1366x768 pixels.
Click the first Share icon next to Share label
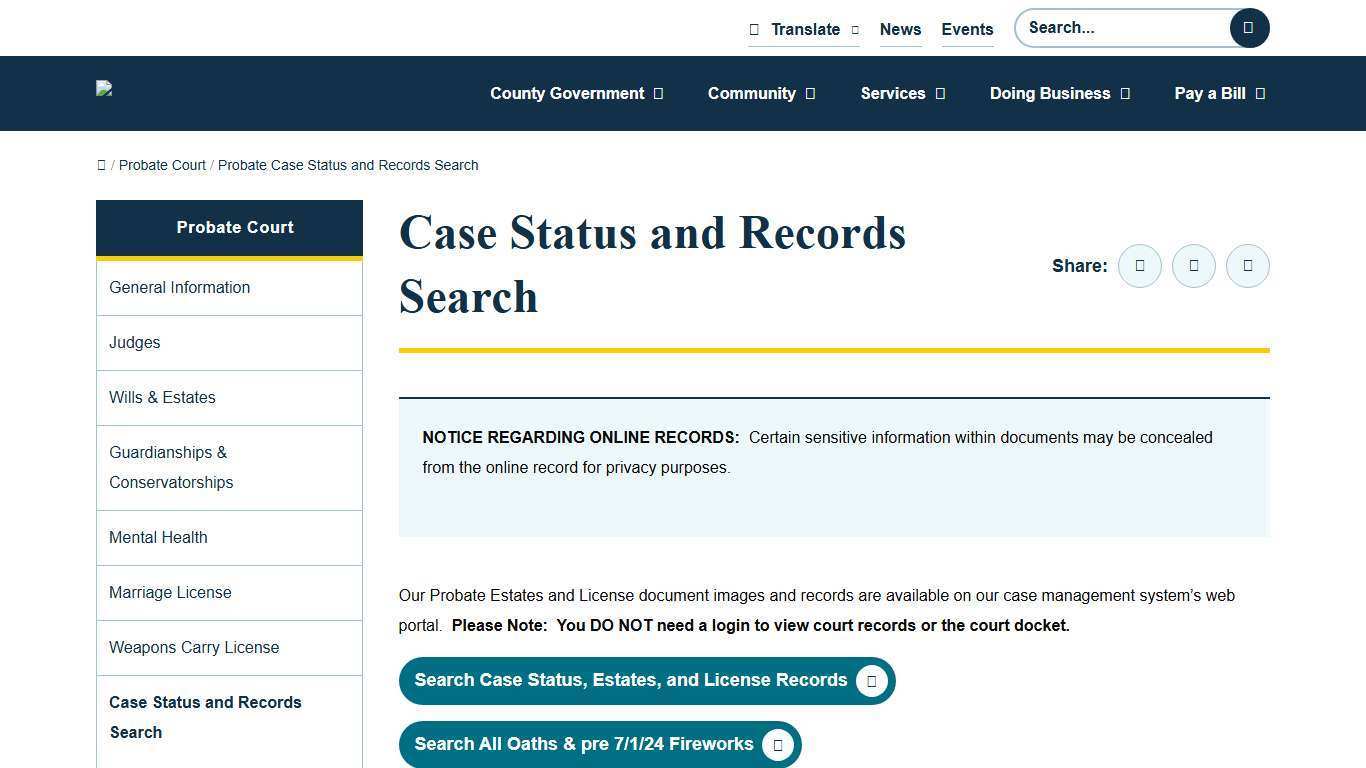1140,265
